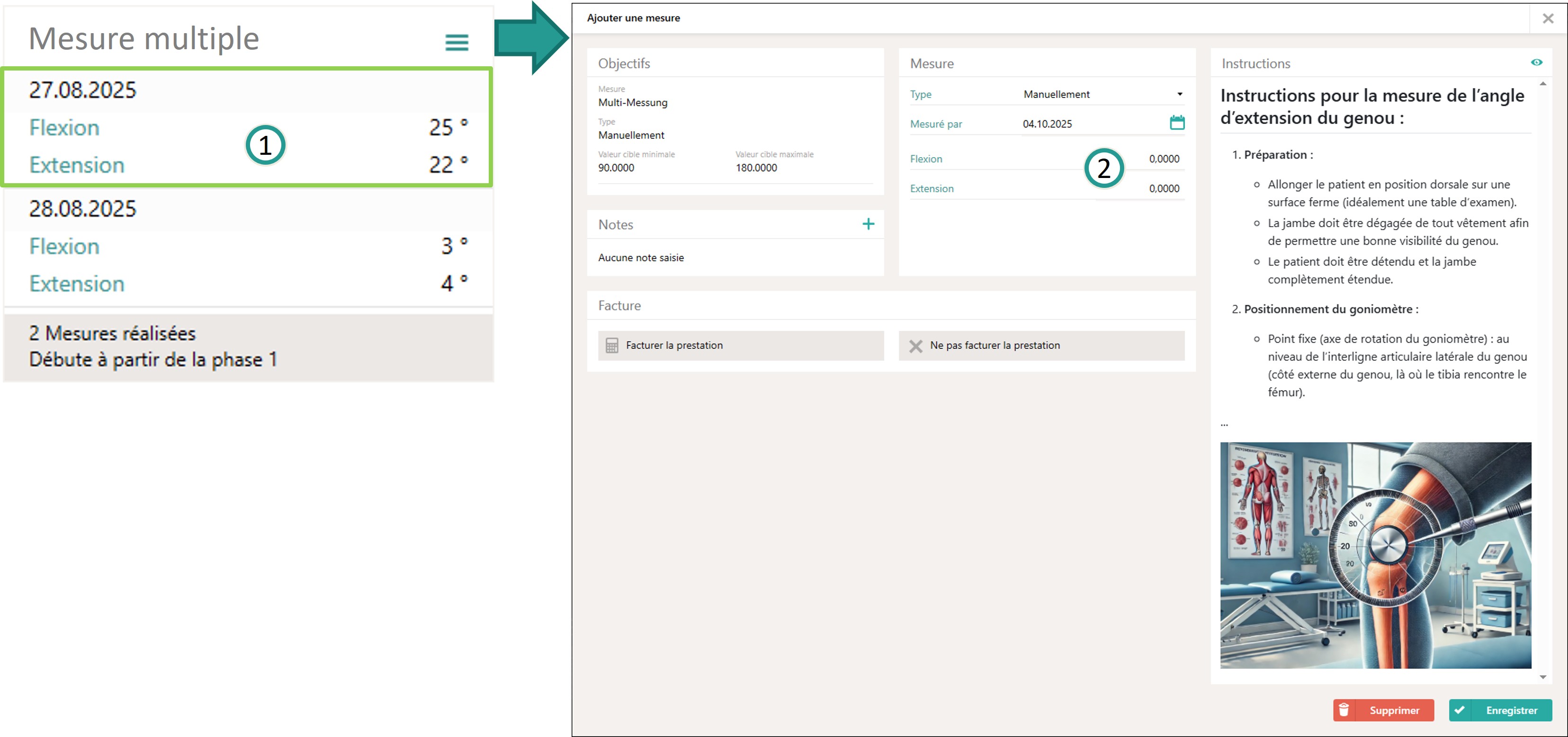The width and height of the screenshot is (1568, 737).
Task: Click the calculator icon for Facturer la prestation
Action: pos(612,346)
